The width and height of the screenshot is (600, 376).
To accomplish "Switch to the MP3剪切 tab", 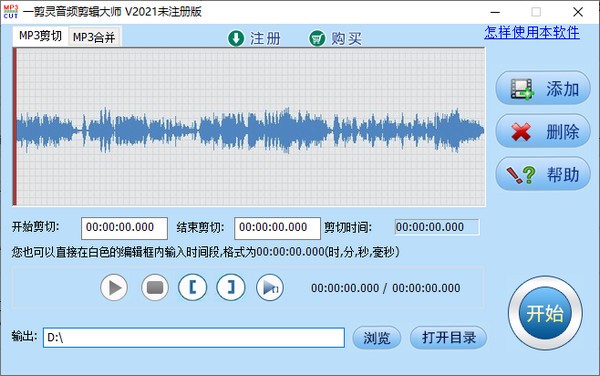I will (40, 36).
